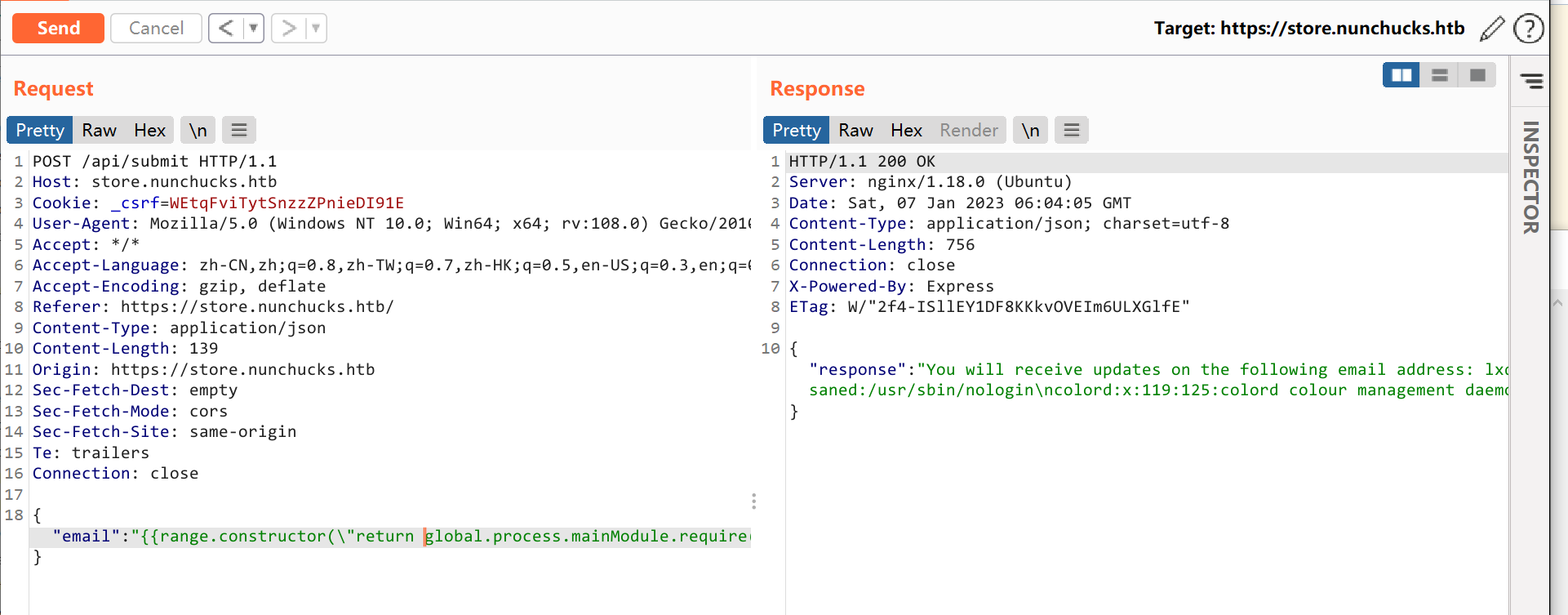Click the small collapse chevron on right edge
This screenshot has height=615, width=1568.
tap(1557, 303)
